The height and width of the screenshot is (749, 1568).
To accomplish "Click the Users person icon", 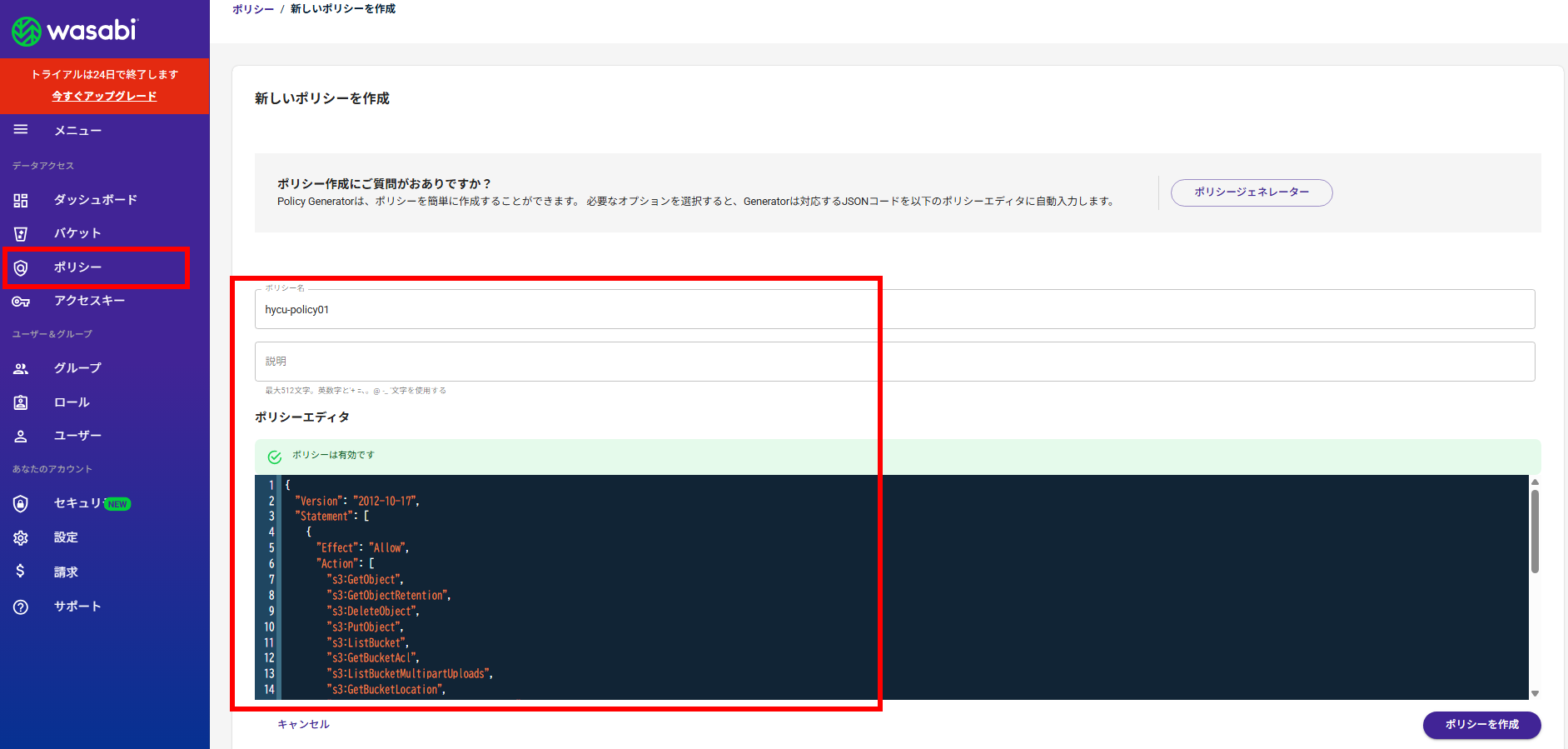I will pos(21,436).
